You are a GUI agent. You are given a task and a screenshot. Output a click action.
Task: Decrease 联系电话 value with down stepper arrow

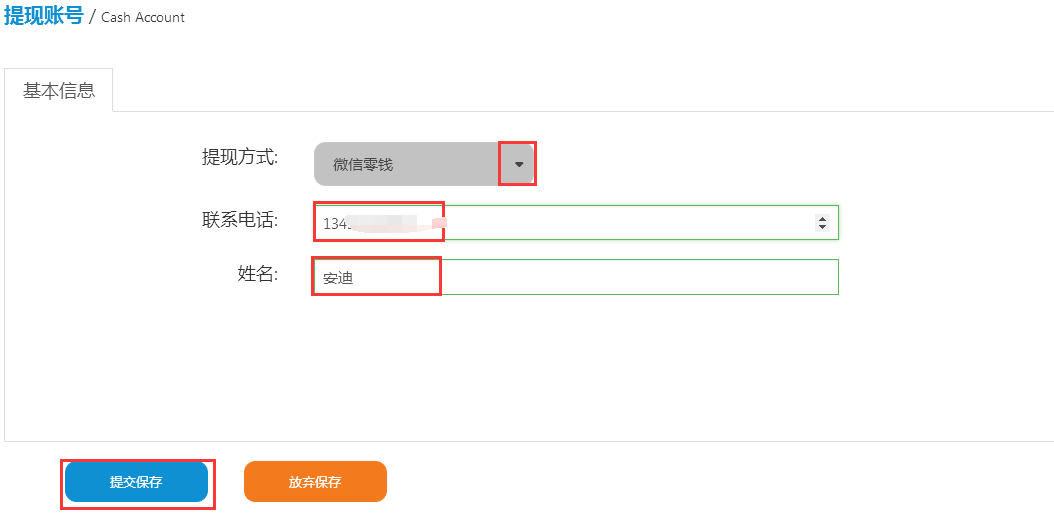click(822, 227)
